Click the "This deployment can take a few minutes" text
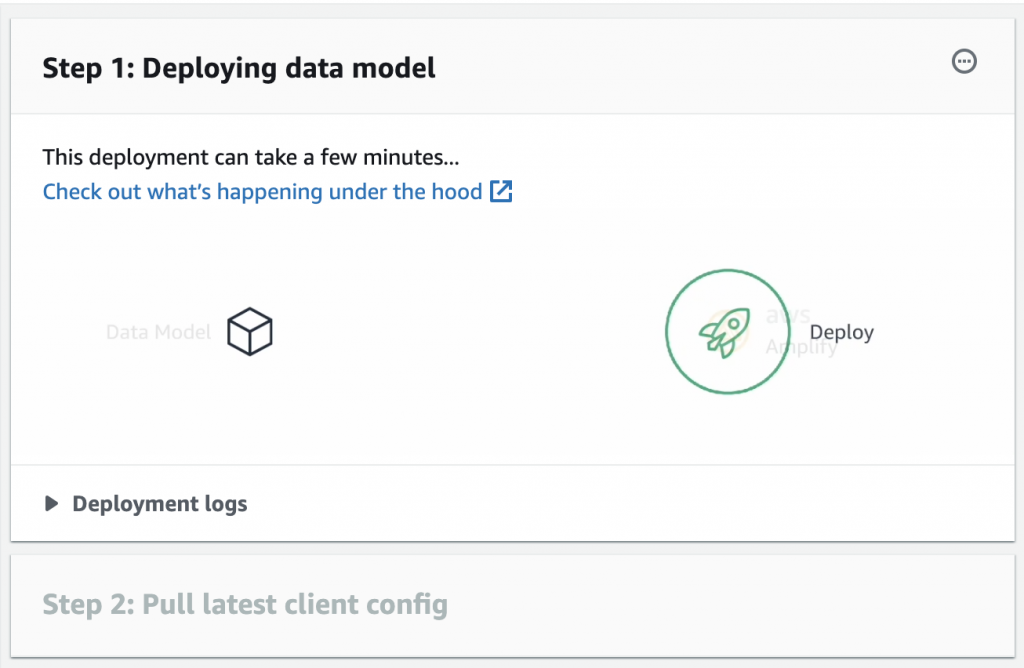This screenshot has height=668, width=1024. click(251, 157)
